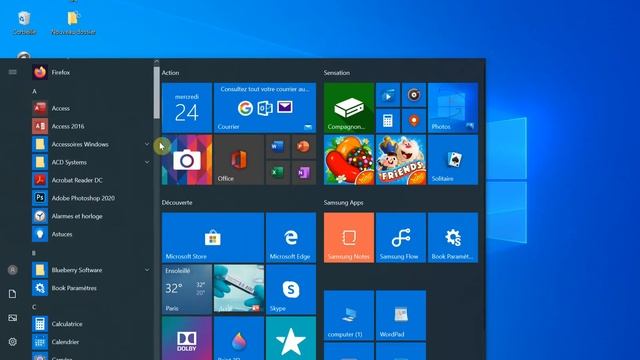The image size is (640, 360).
Task: Open the calendar tile showing mercredi 24
Action: (x=187, y=108)
